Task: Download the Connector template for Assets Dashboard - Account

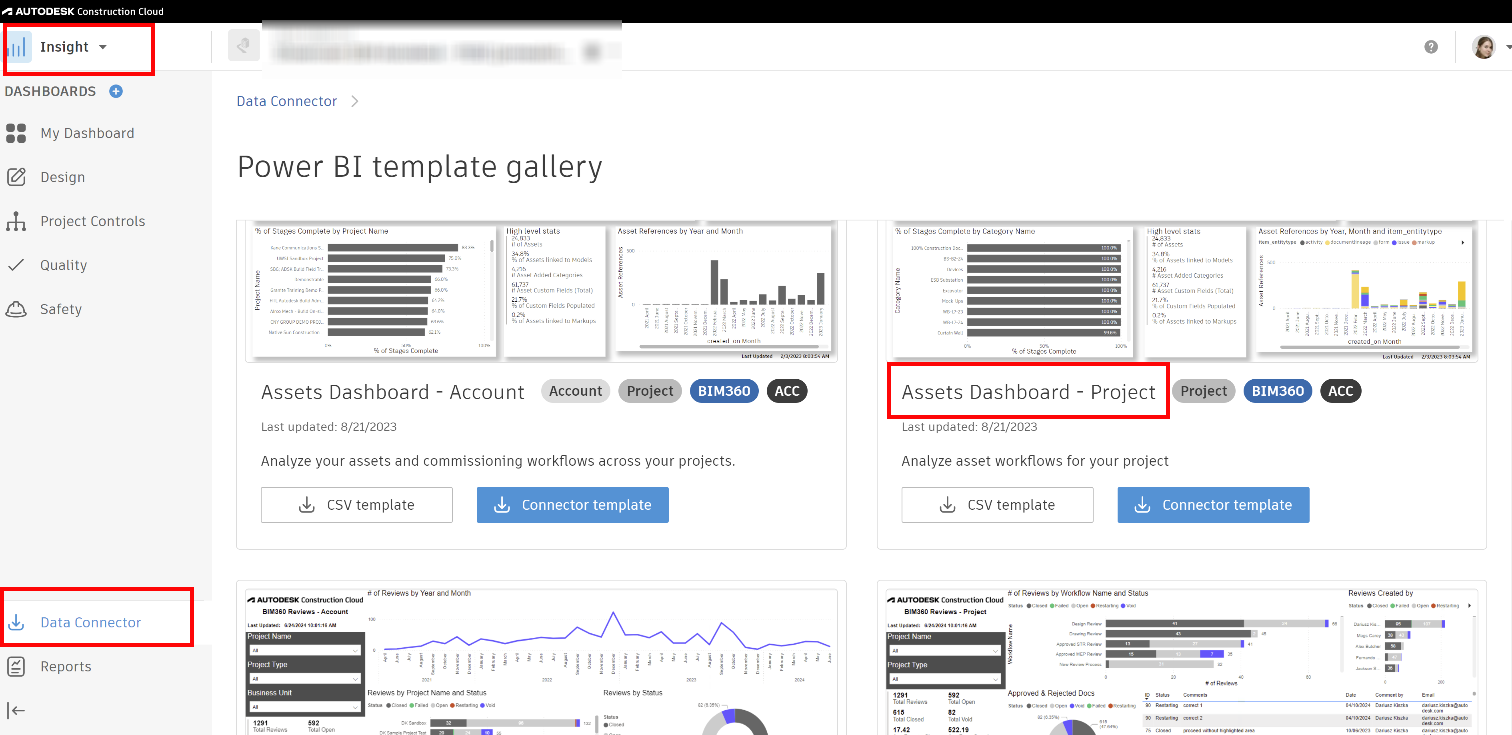Action: click(x=572, y=505)
